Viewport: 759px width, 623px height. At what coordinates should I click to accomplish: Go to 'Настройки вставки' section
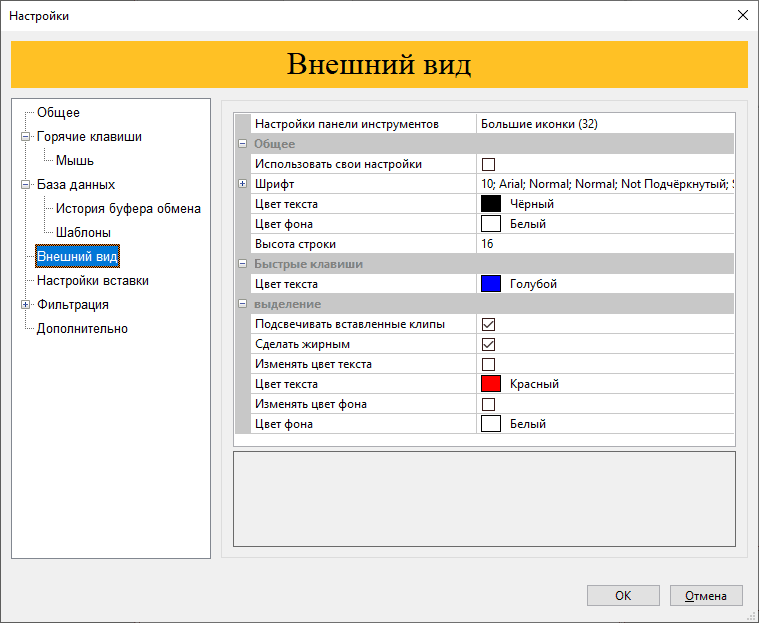pyautogui.click(x=92, y=281)
